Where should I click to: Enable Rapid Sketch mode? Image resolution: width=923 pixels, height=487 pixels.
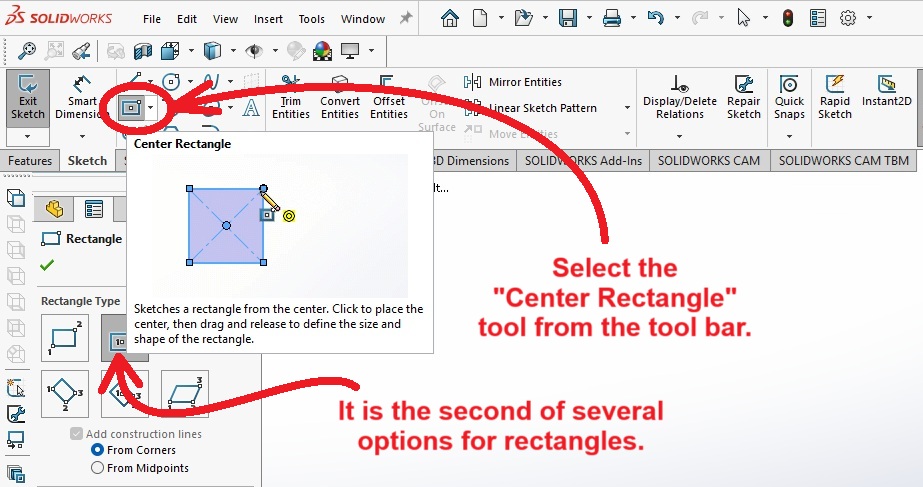[835, 98]
